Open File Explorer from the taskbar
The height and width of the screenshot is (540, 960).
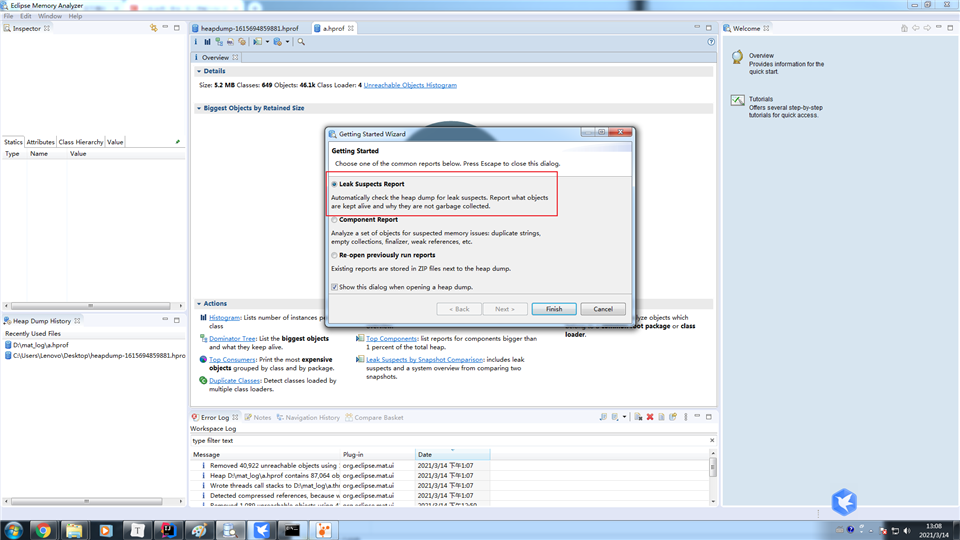click(x=74, y=530)
